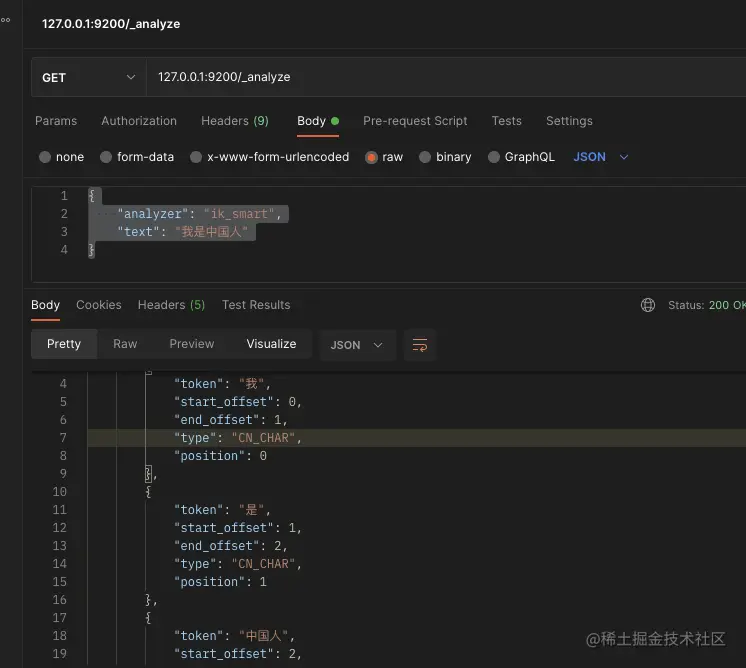Switch to the Authorization tab

pos(139,121)
